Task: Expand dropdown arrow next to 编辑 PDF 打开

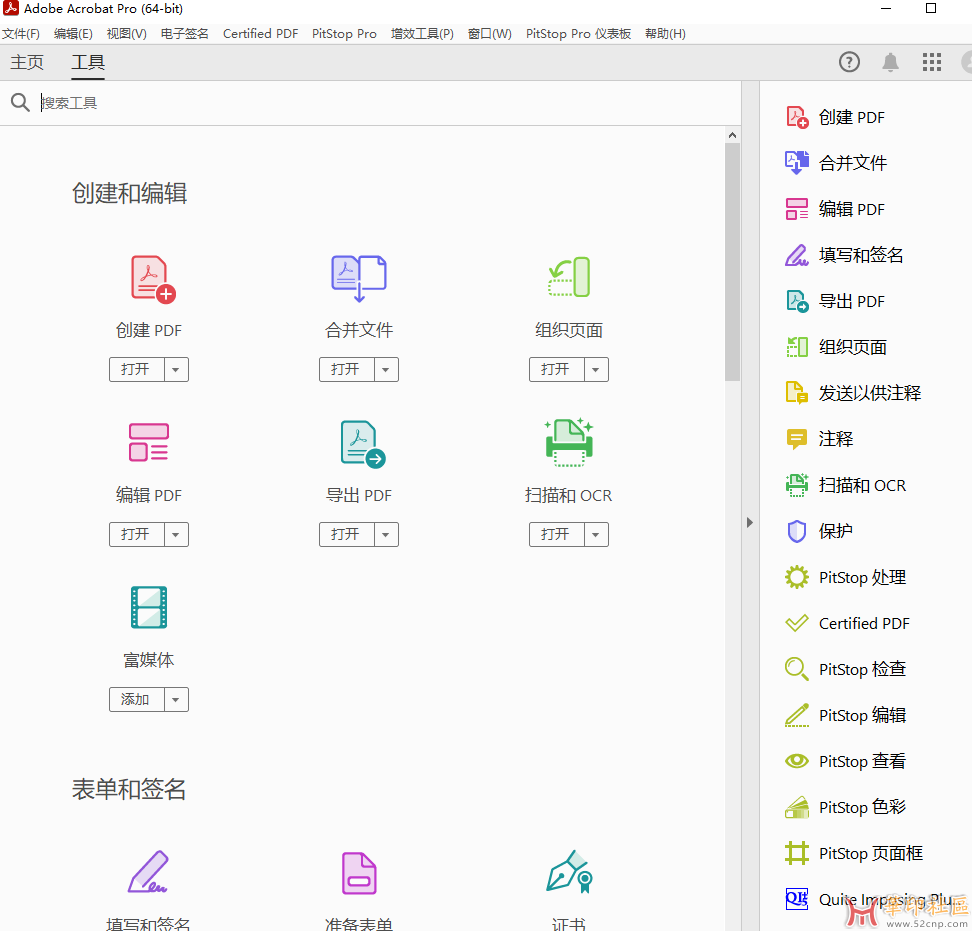Action: (x=176, y=534)
